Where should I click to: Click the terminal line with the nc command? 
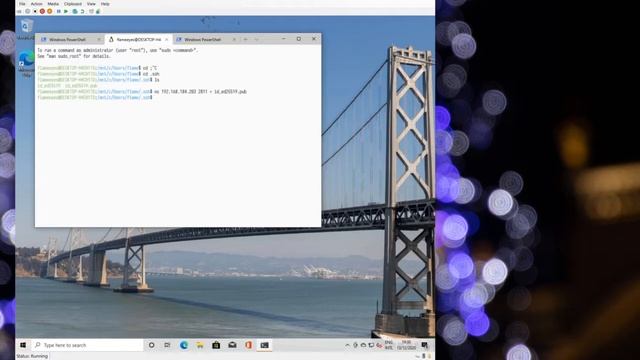point(142,92)
